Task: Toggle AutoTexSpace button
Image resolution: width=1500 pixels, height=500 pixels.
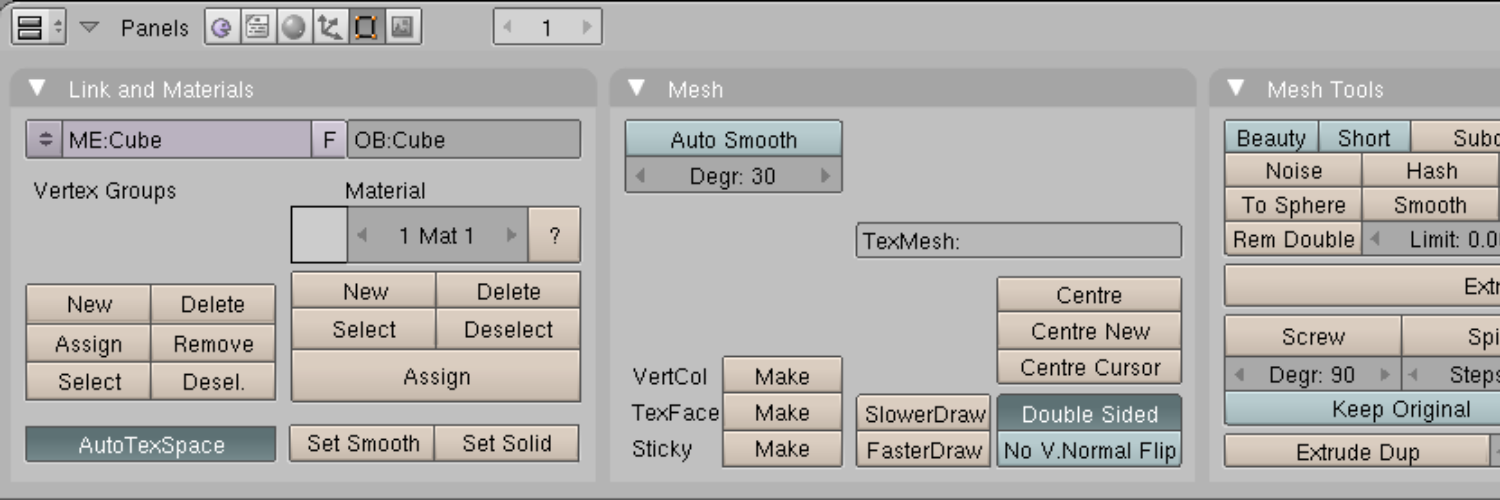Action: pyautogui.click(x=151, y=445)
